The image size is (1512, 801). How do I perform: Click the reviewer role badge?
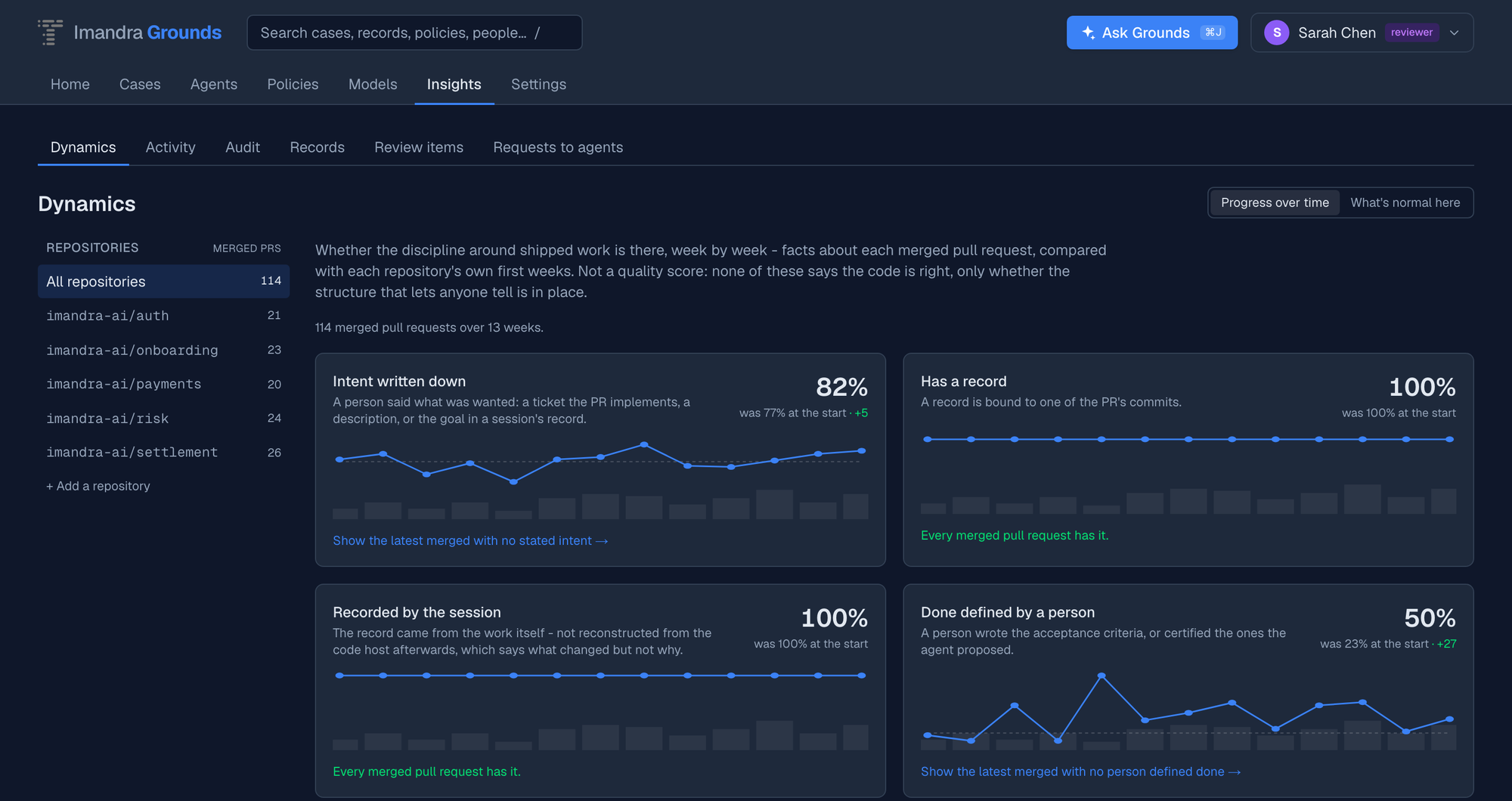(x=1411, y=32)
